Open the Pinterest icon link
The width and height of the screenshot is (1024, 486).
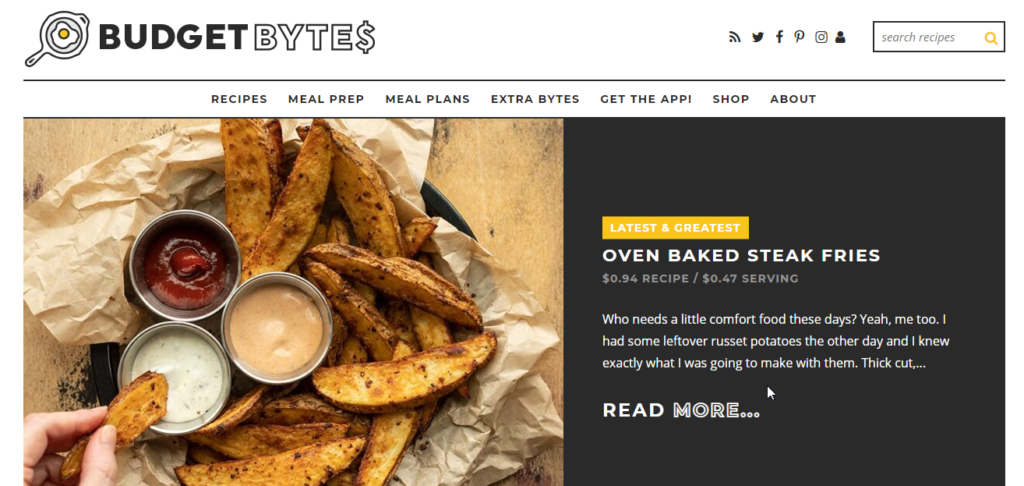(799, 37)
